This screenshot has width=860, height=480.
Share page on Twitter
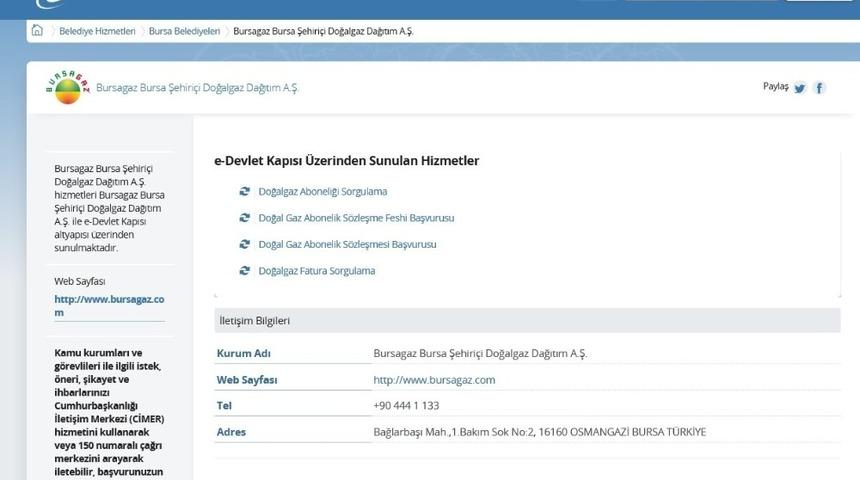[800, 88]
